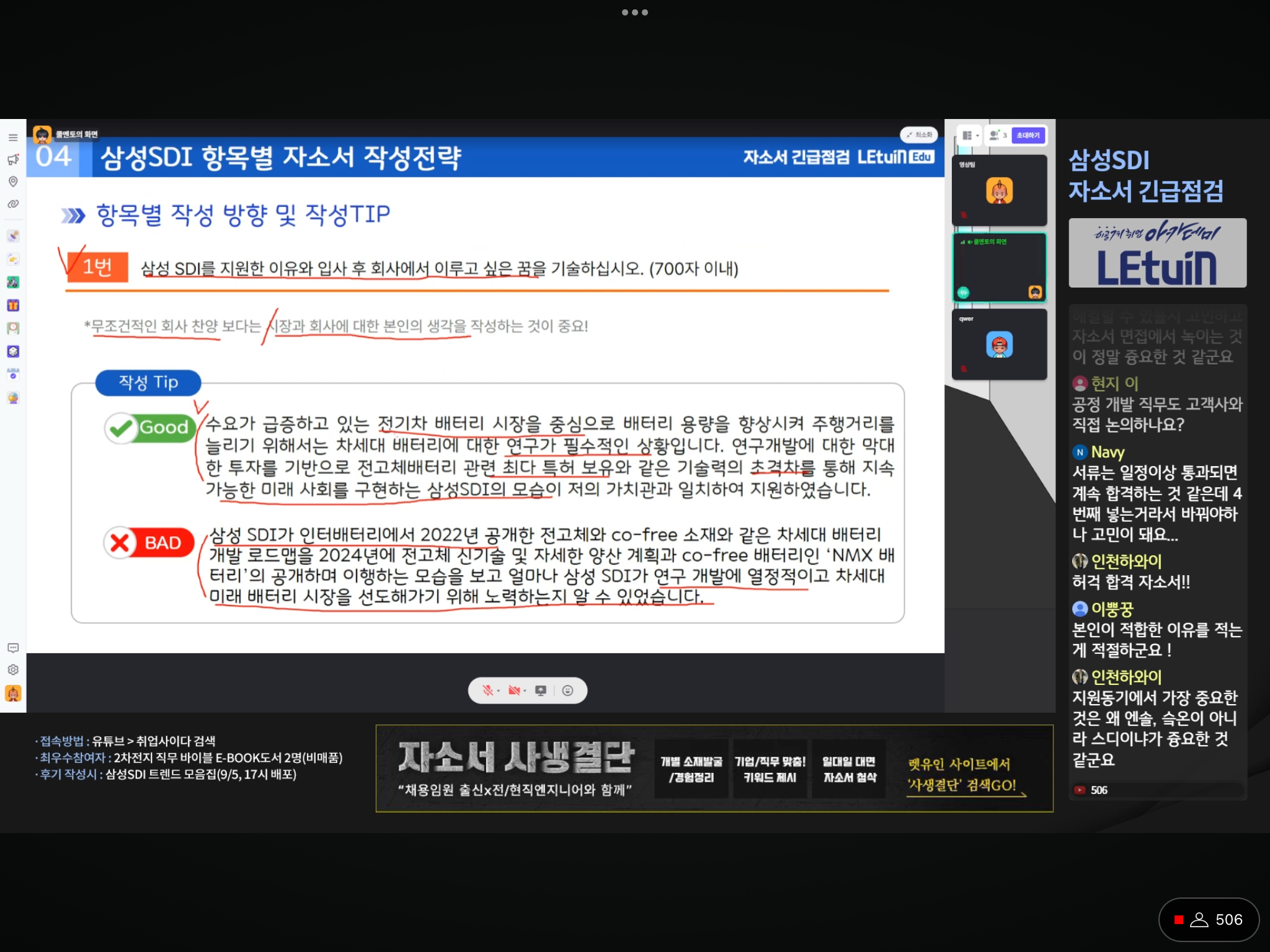Open the dice app in sidebar
The image size is (1270, 952).
13,351
